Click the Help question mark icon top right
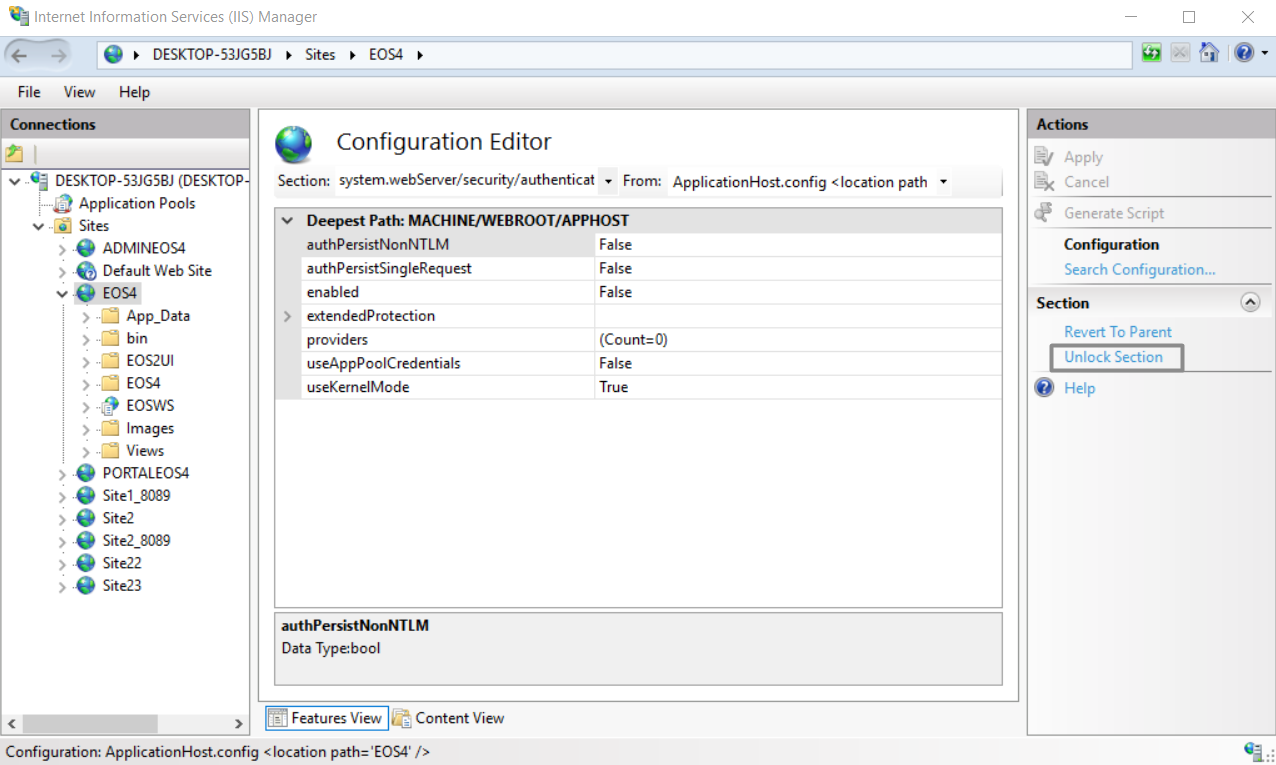This screenshot has height=765, width=1276. tap(1244, 53)
